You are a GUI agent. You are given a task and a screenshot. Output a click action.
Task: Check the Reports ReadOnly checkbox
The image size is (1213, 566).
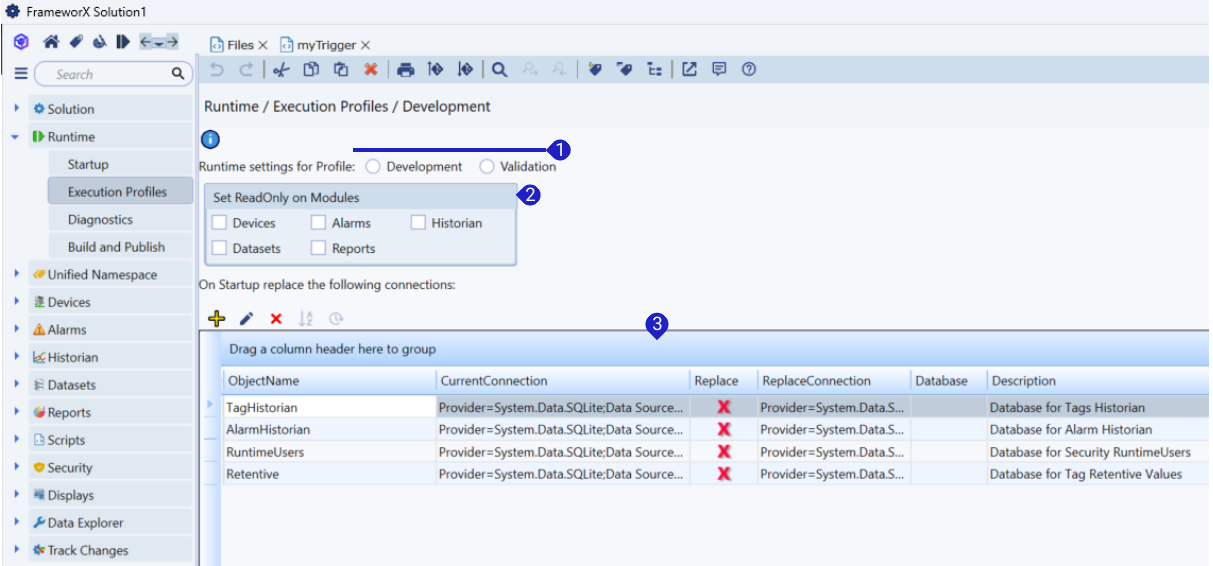(x=318, y=248)
